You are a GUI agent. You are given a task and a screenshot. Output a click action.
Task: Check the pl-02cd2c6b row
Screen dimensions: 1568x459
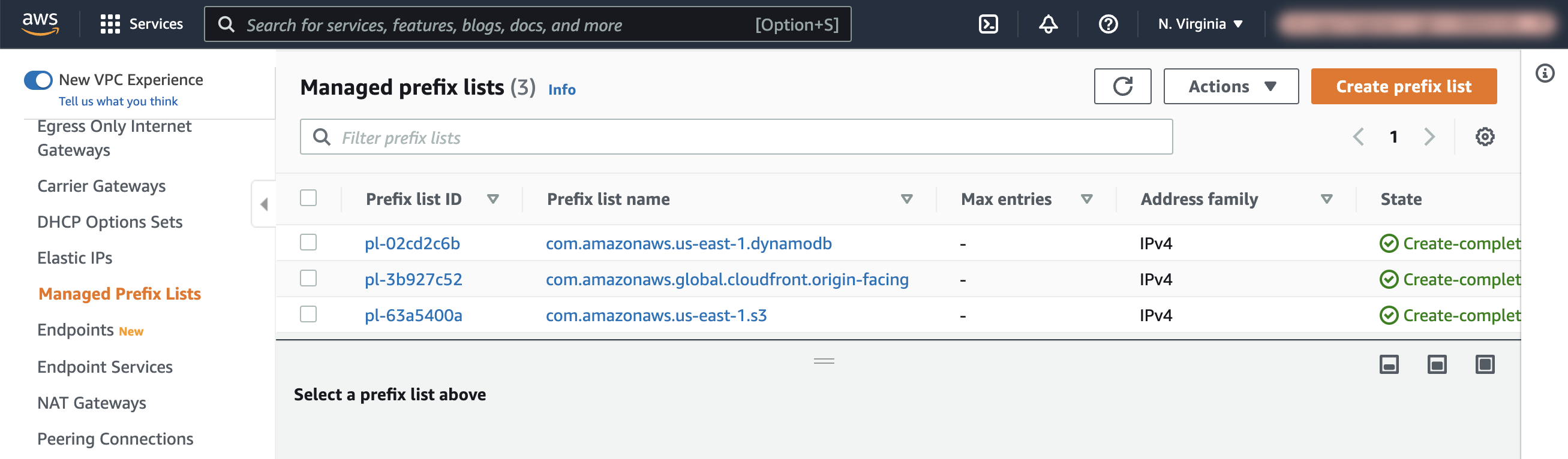click(308, 243)
